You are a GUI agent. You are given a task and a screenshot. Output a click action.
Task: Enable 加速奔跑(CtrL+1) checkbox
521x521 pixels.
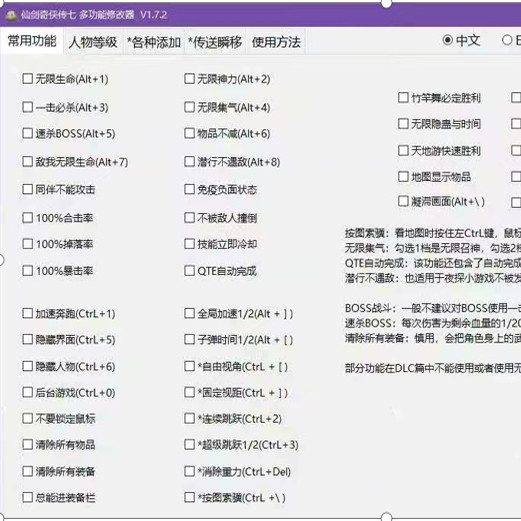(27, 313)
